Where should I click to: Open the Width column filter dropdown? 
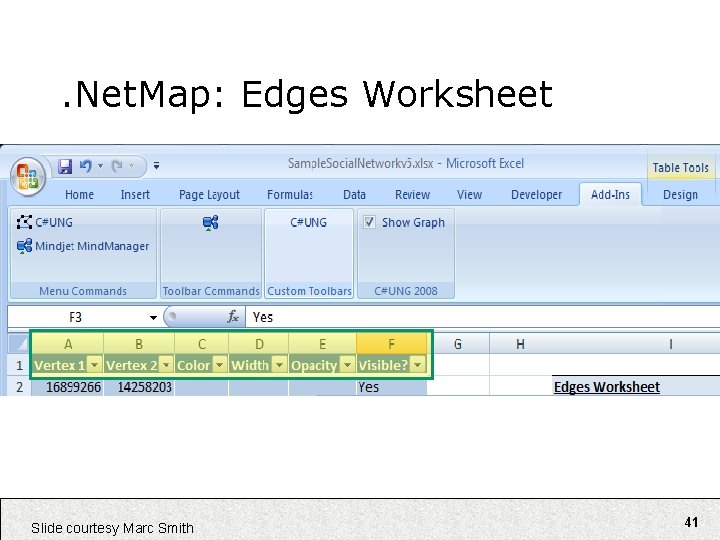click(279, 365)
